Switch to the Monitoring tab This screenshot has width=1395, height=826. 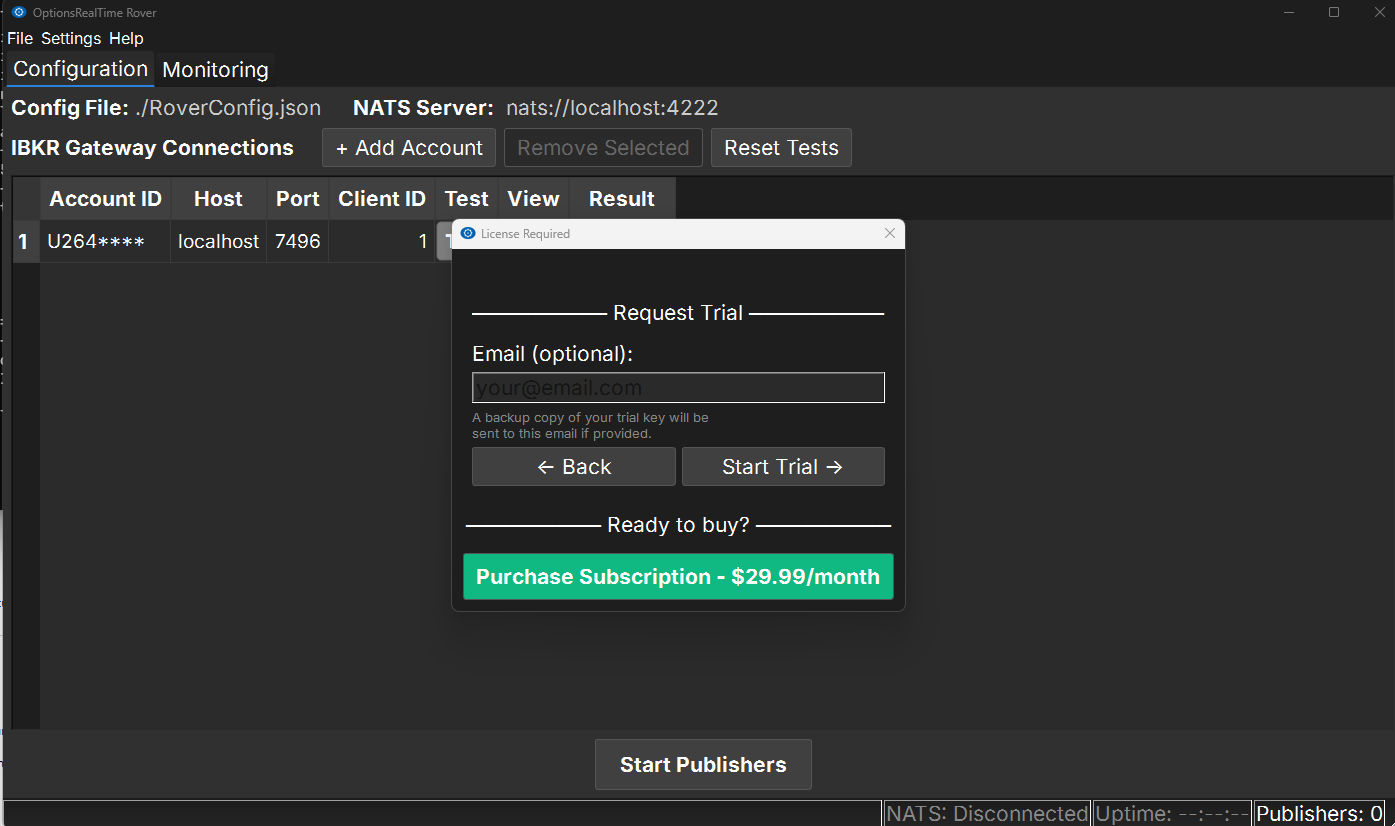(x=215, y=70)
